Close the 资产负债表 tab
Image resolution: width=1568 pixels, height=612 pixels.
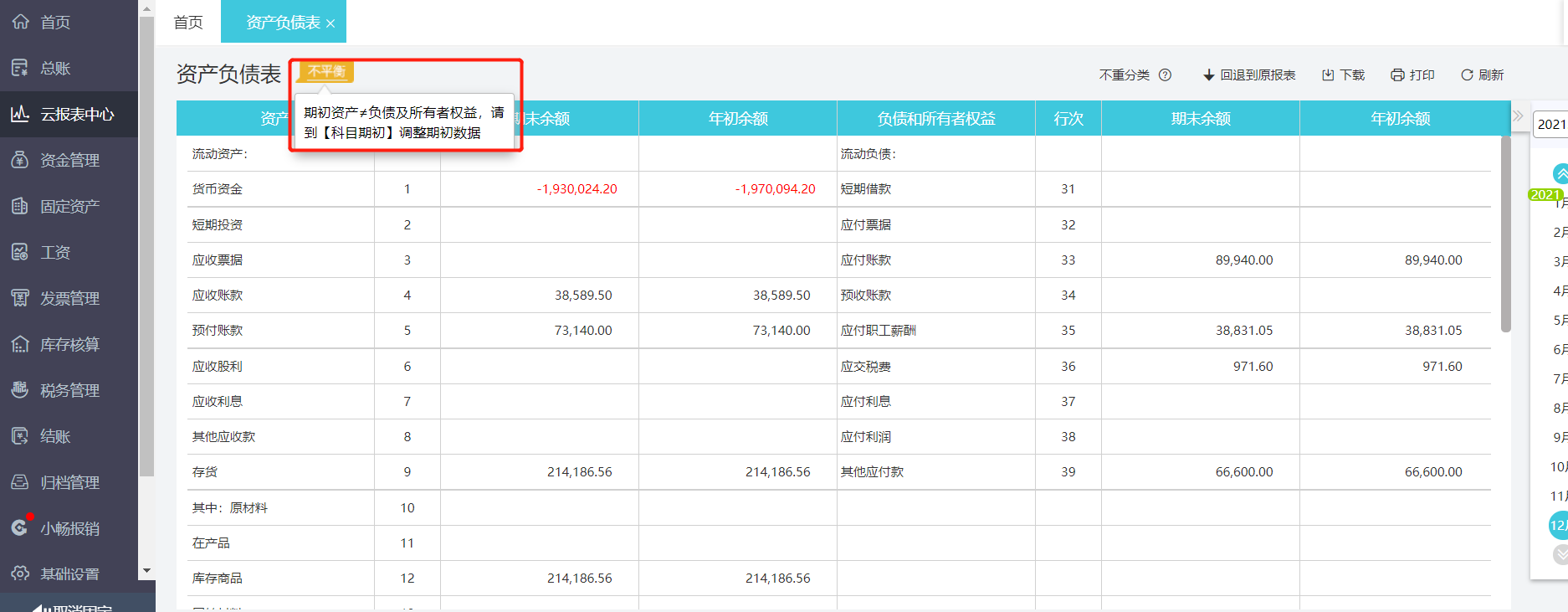coord(331,23)
